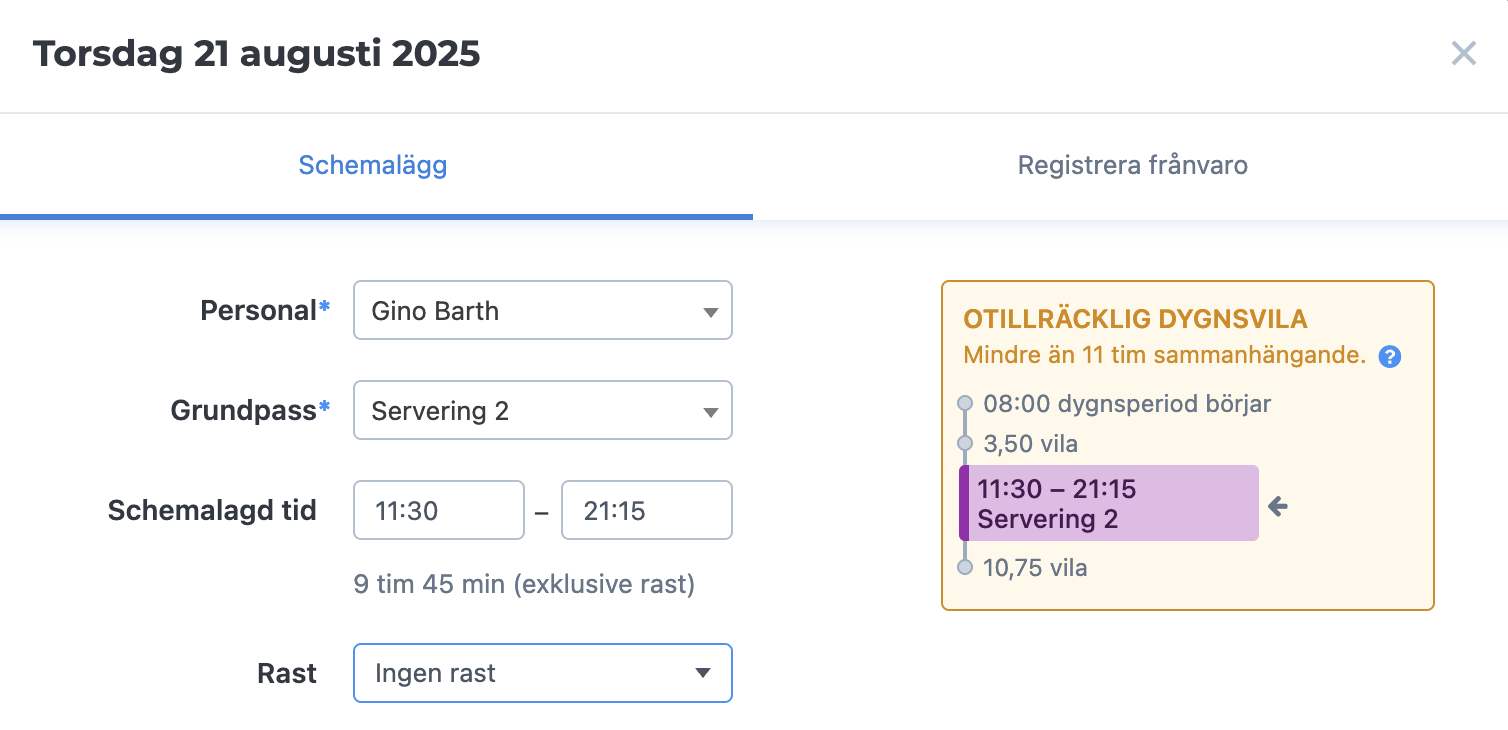Click the Schemalagd tid label
Image resolution: width=1508 pixels, height=730 pixels.
click(x=212, y=511)
